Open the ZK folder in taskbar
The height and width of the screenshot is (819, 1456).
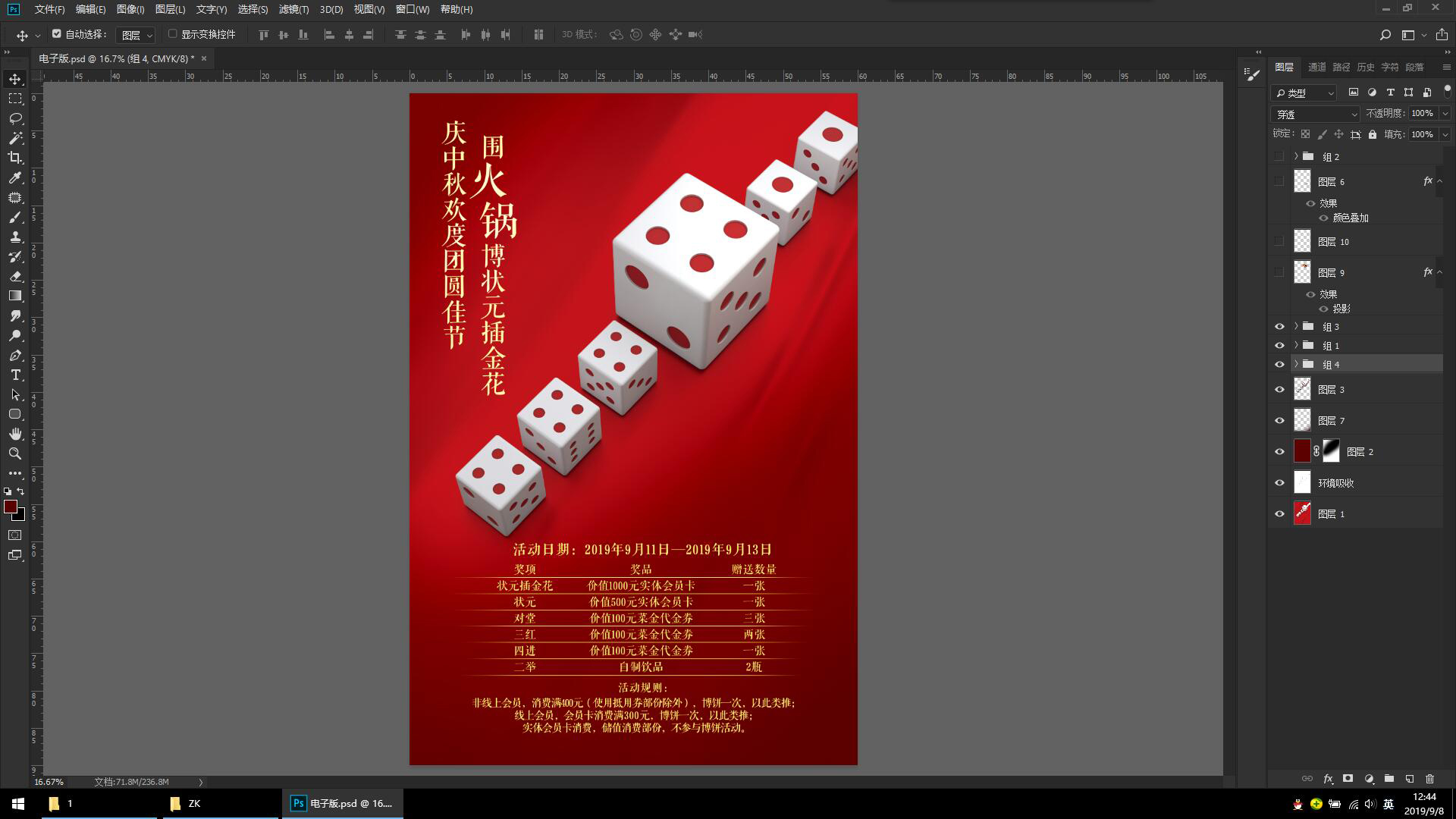(x=220, y=804)
